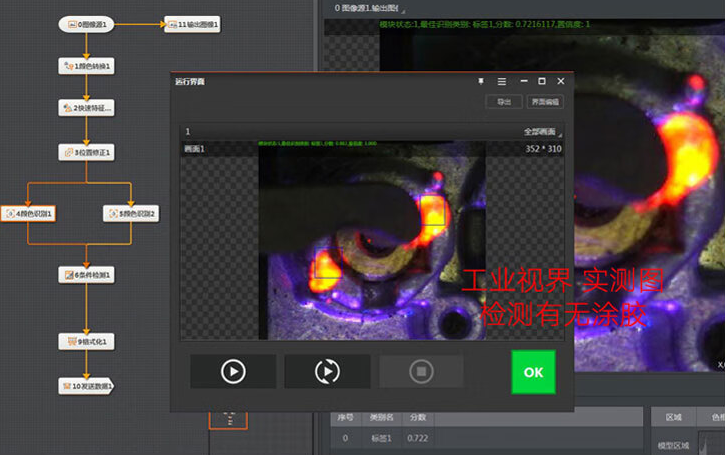Open the hamburger menu in 运行界面 dialog
Viewport: 725px width, 455px height.
(x=501, y=81)
